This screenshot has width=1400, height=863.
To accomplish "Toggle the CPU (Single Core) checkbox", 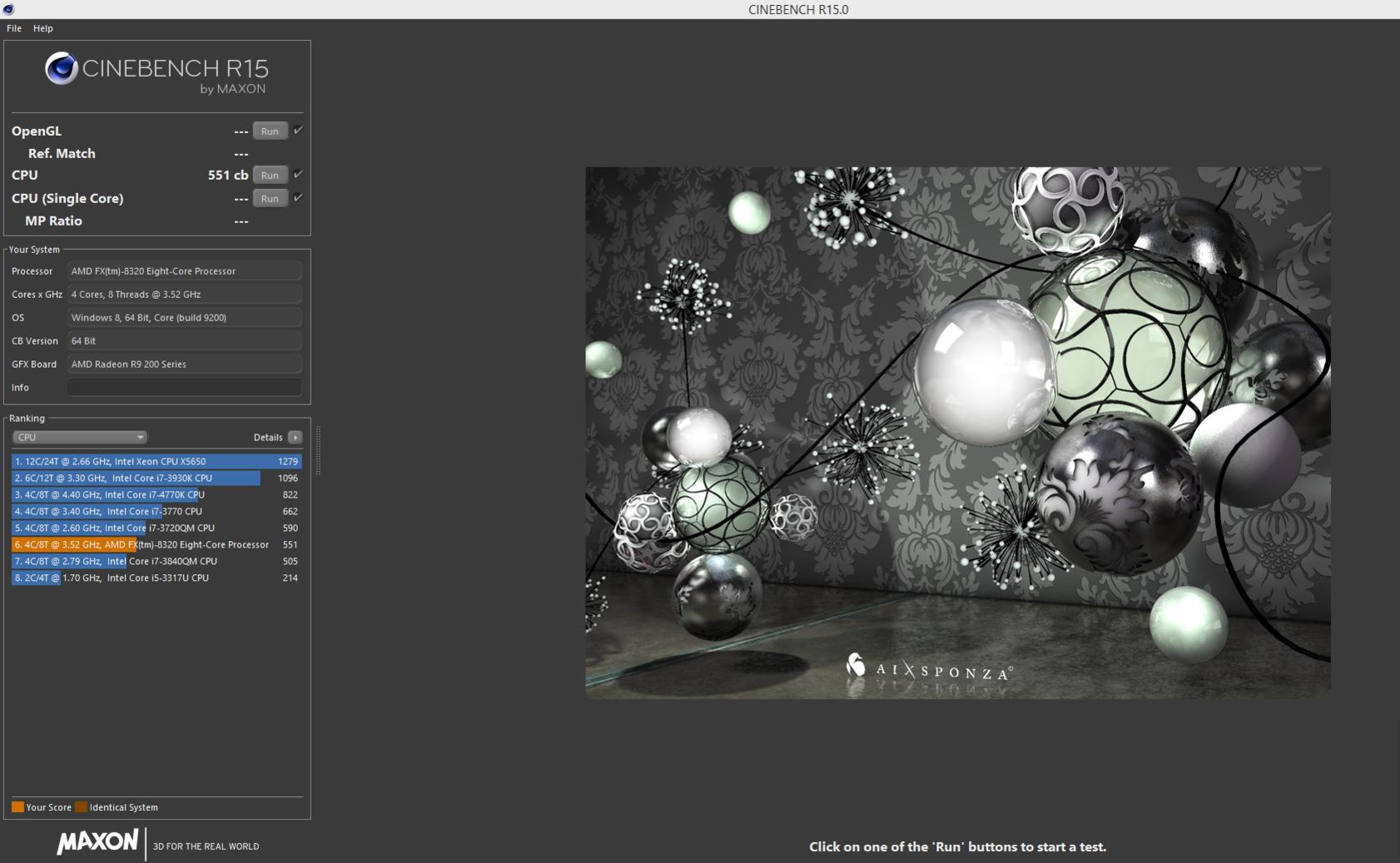I will click(x=298, y=197).
